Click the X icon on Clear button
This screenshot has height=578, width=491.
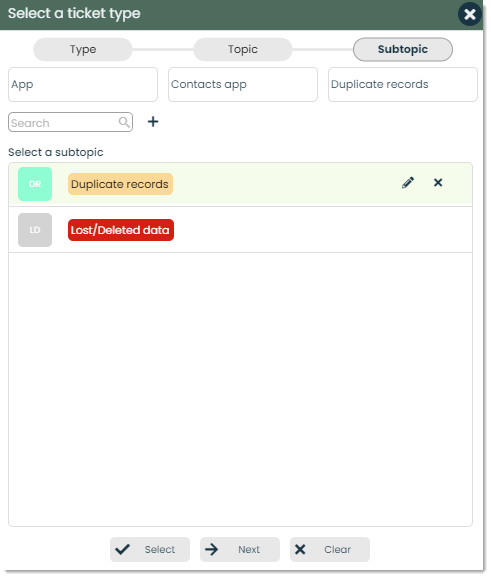point(300,549)
